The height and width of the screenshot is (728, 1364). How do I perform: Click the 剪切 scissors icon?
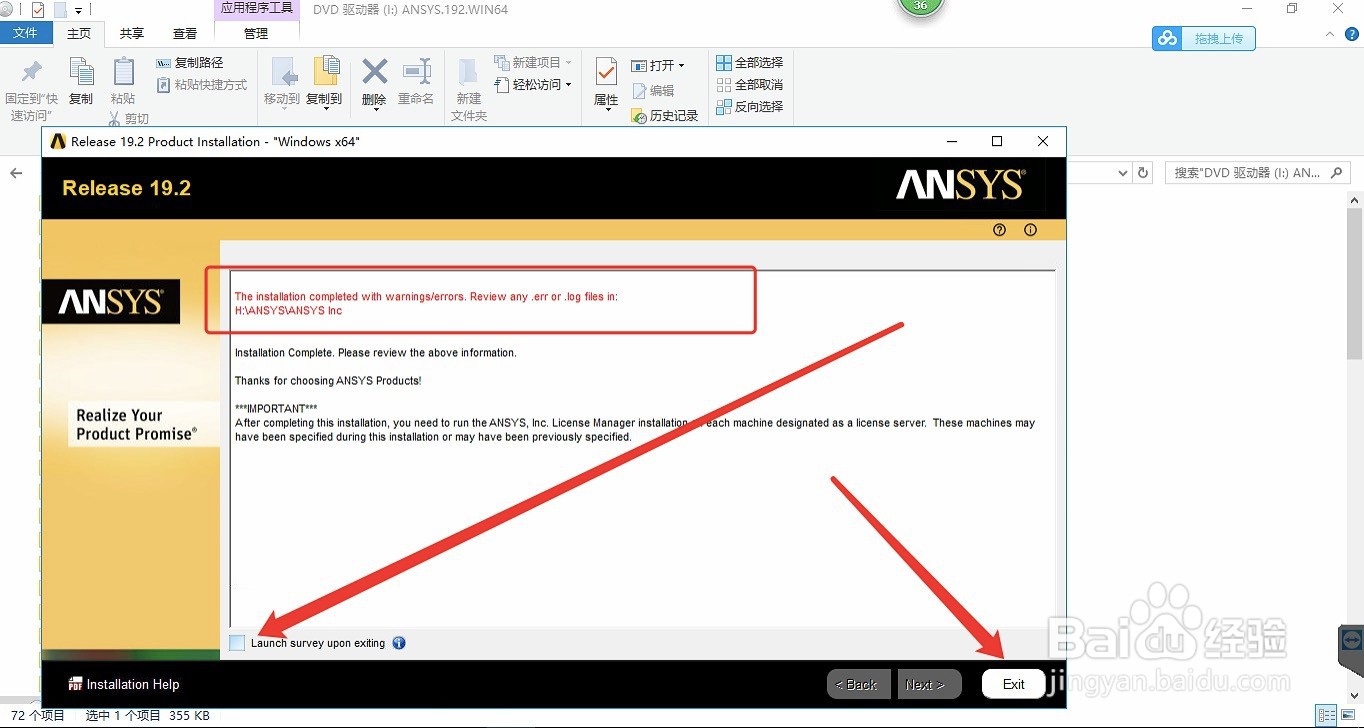(114, 119)
